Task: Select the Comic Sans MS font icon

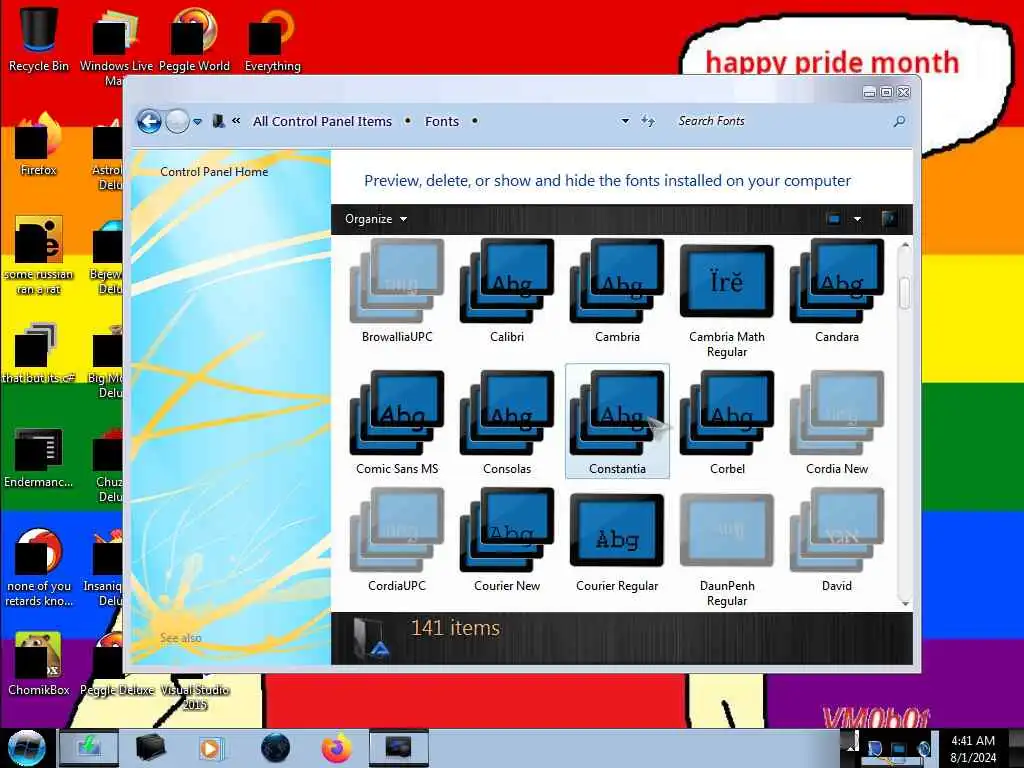Action: (397, 413)
